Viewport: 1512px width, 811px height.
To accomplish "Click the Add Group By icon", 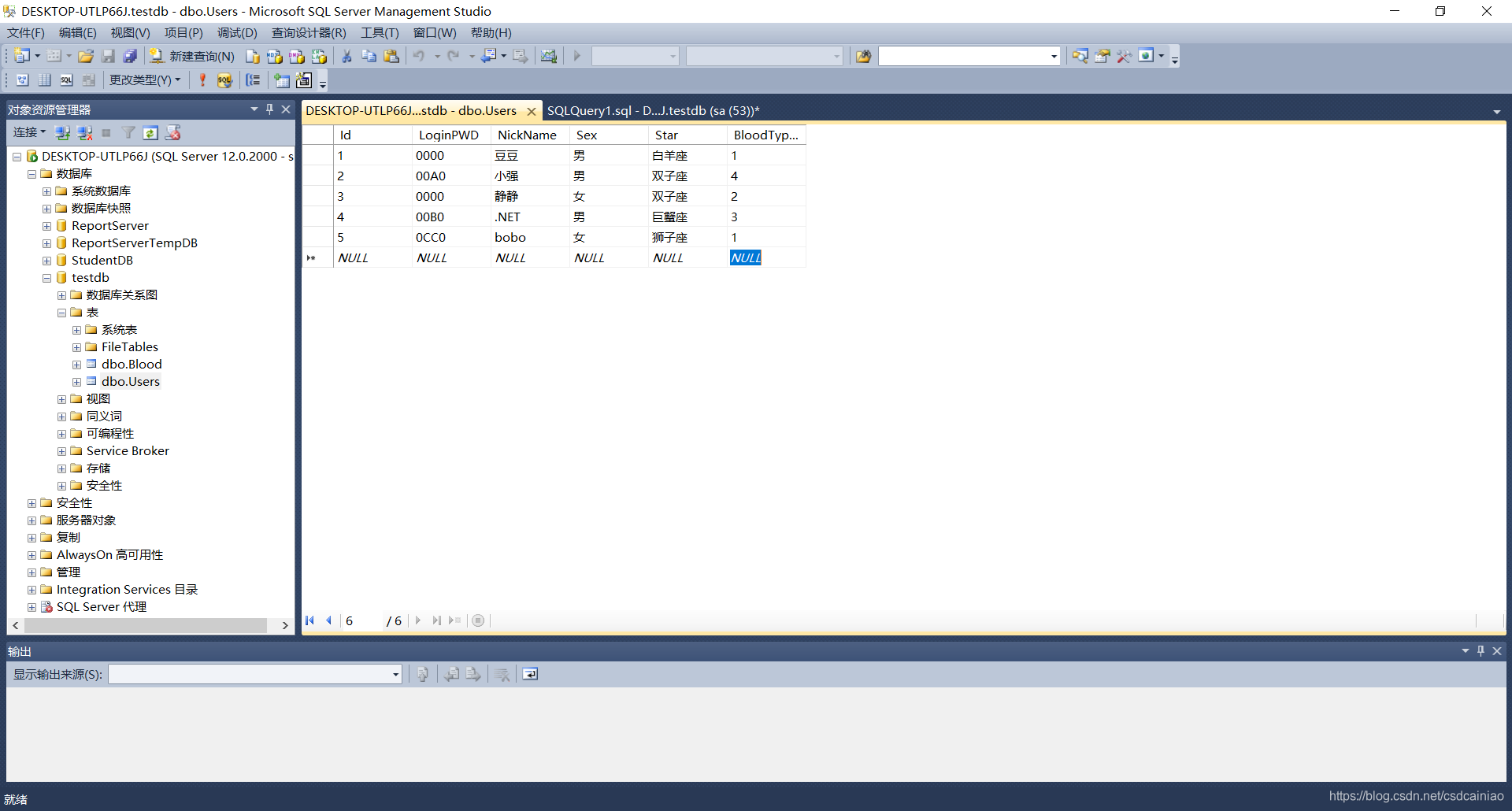I will pyautogui.click(x=253, y=80).
